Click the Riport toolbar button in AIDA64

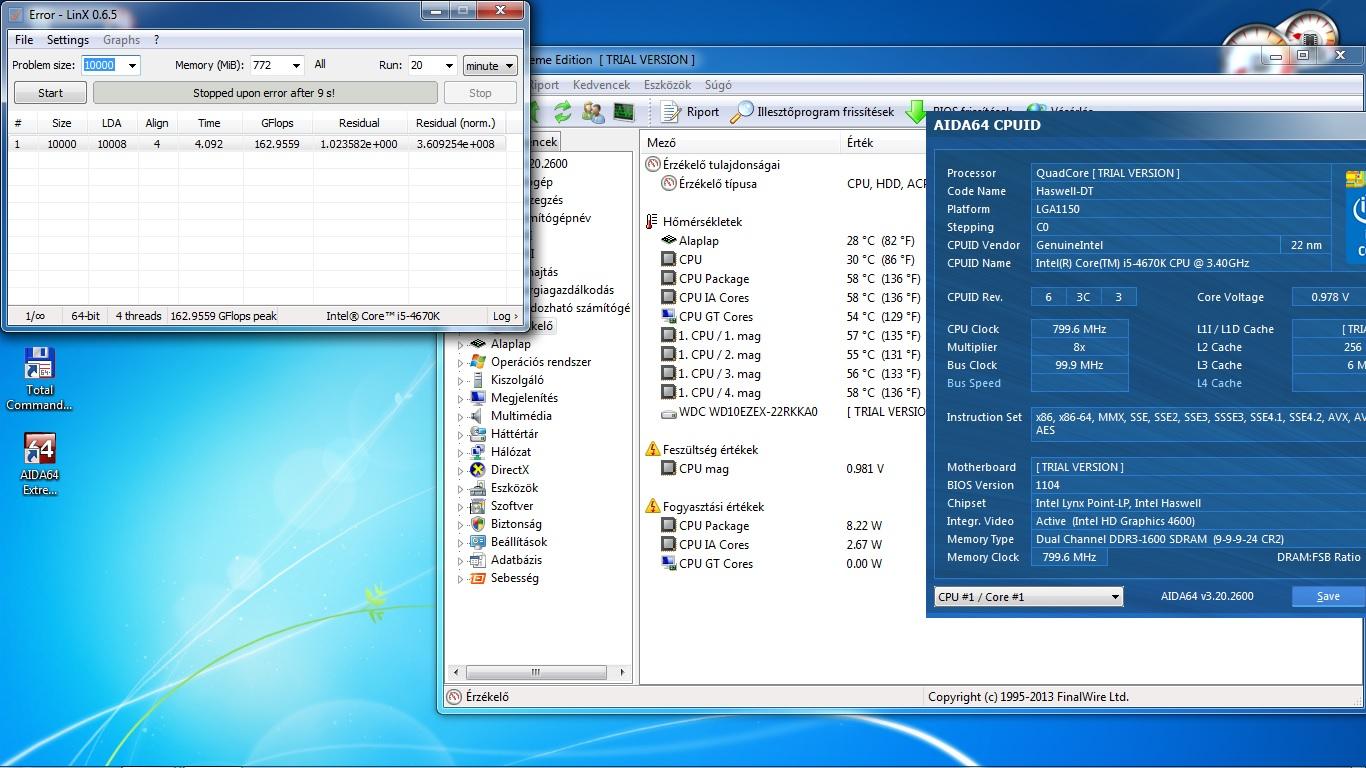tap(691, 112)
